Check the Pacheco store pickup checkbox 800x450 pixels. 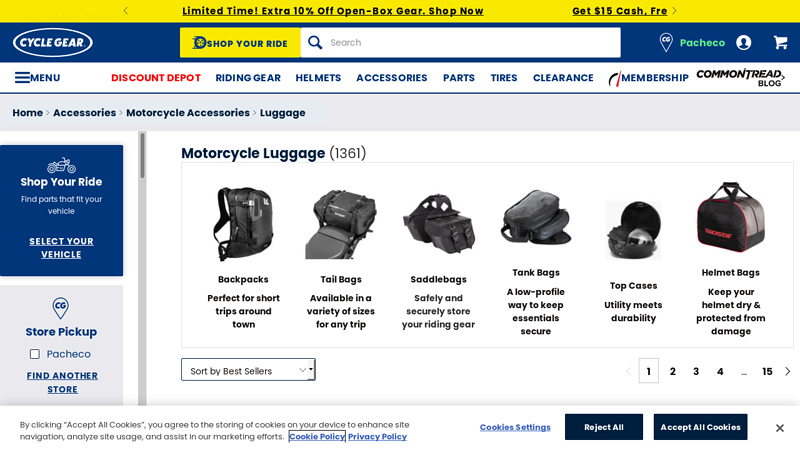click(35, 354)
